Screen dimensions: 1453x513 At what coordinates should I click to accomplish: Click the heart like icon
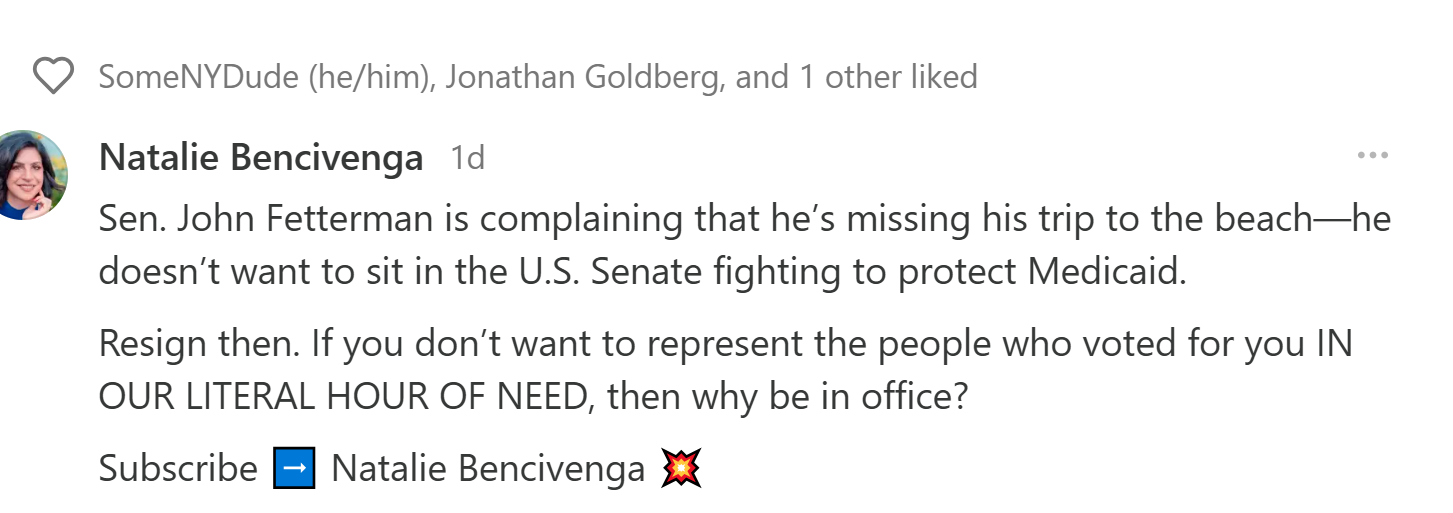[53, 76]
